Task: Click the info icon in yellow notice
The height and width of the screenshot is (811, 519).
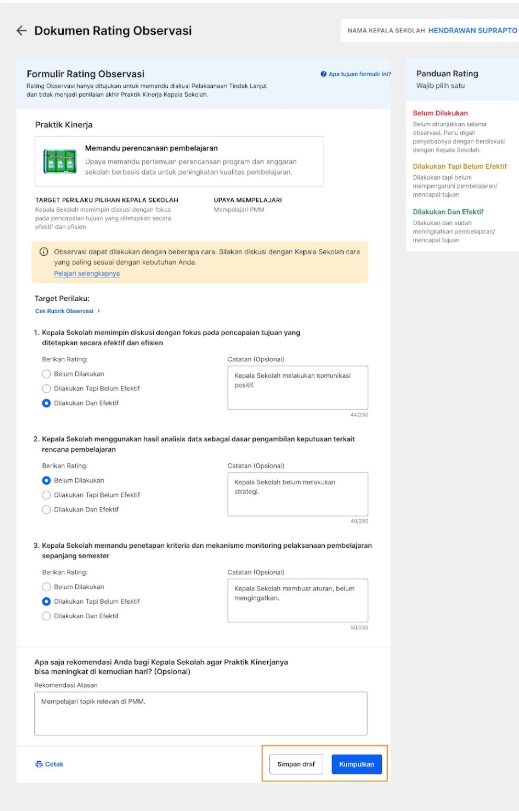Action: 44,252
